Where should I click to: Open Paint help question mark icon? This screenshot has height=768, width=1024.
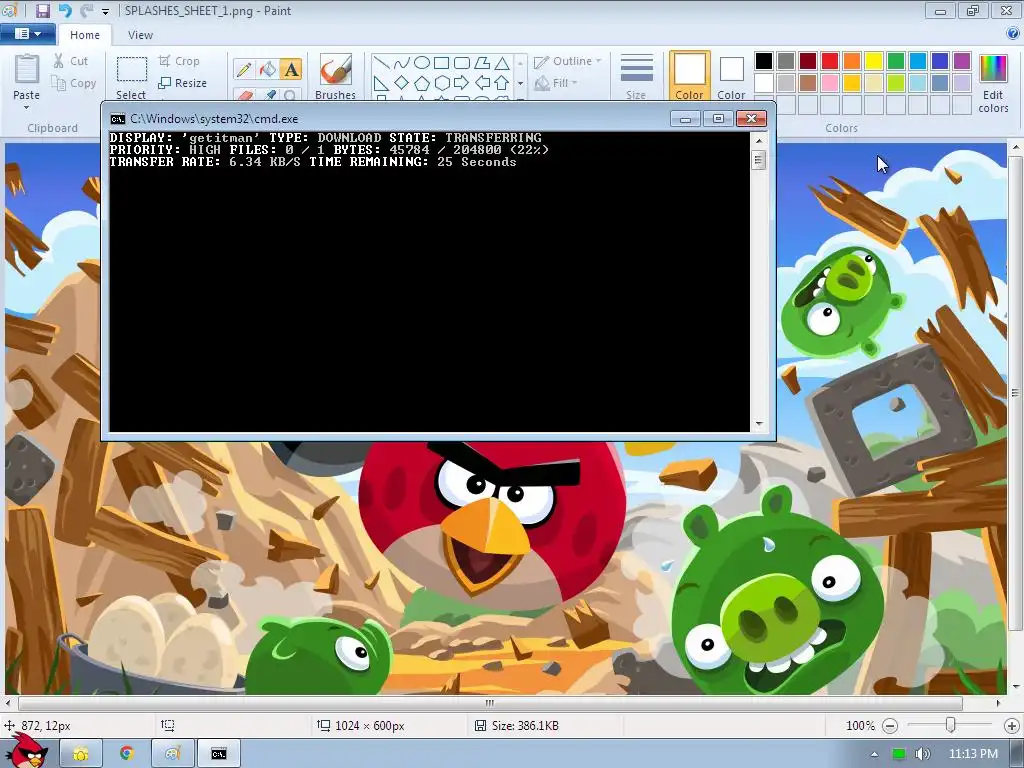(x=1014, y=34)
